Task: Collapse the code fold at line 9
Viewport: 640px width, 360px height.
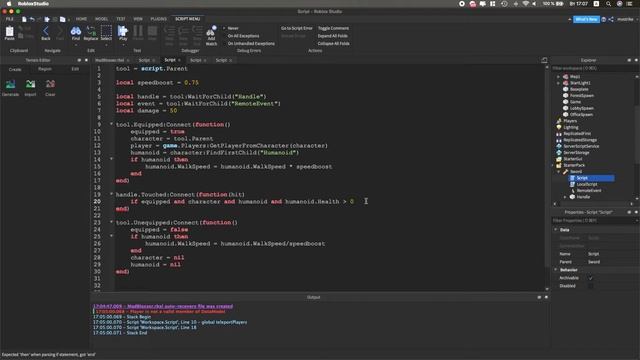Action: pyautogui.click(x=111, y=124)
